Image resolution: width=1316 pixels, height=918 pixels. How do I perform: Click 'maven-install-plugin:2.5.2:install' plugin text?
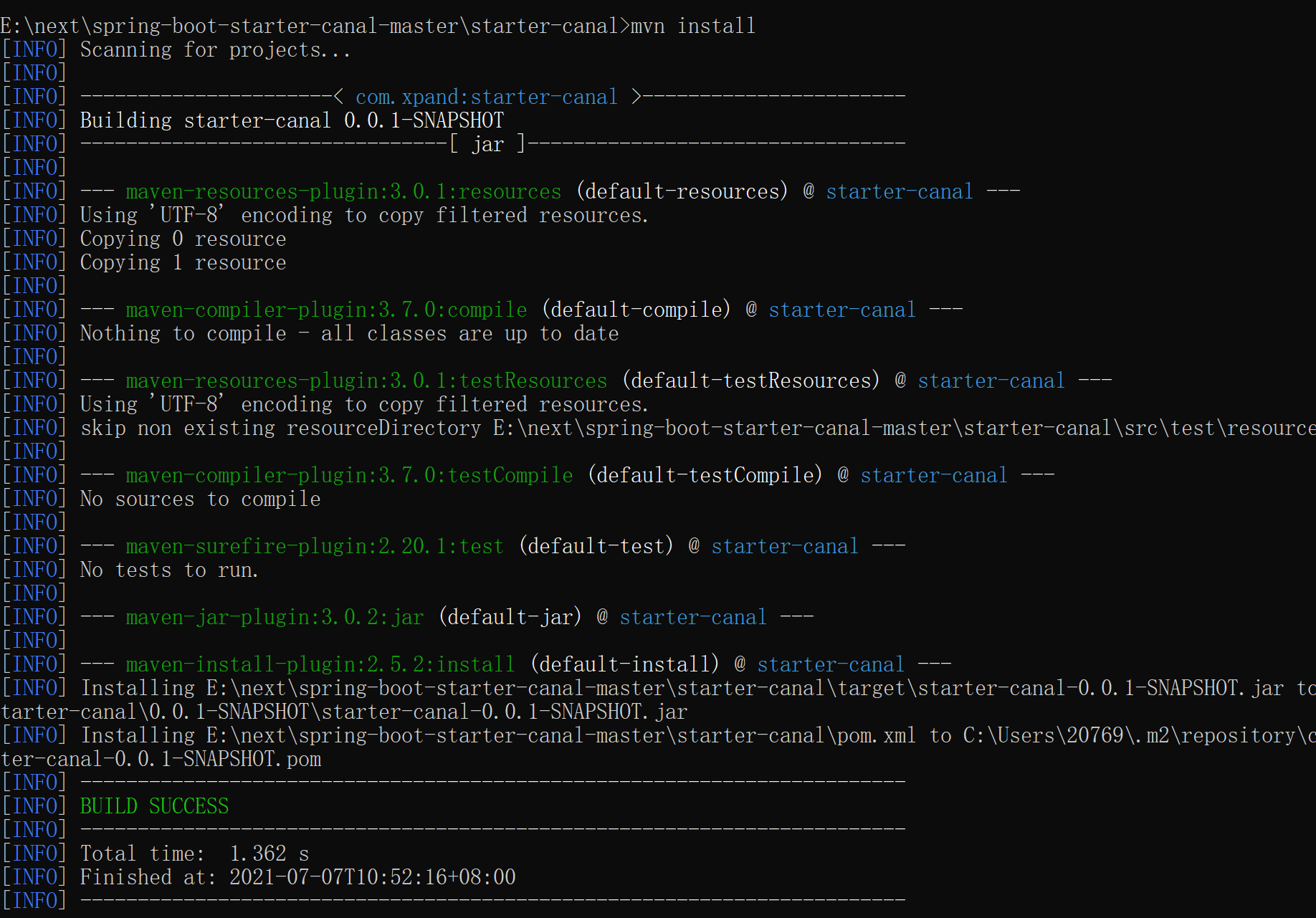[x=320, y=665]
